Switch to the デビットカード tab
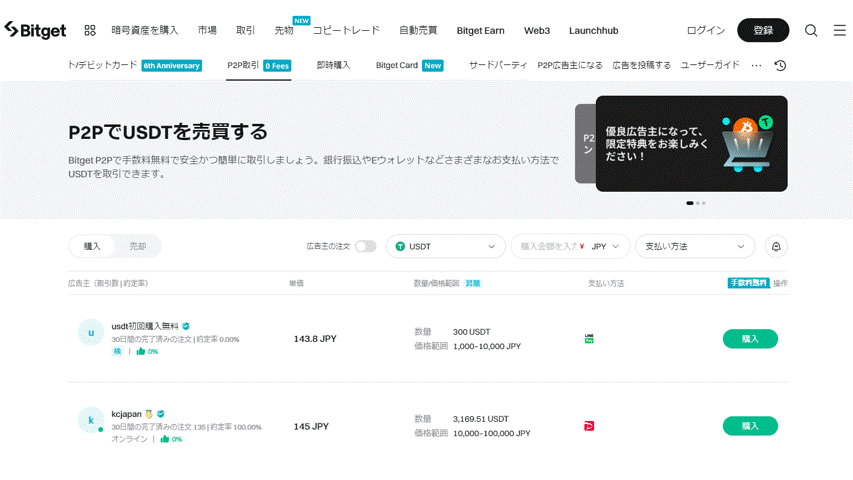Viewport: 853px width, 480px height. 102,65
